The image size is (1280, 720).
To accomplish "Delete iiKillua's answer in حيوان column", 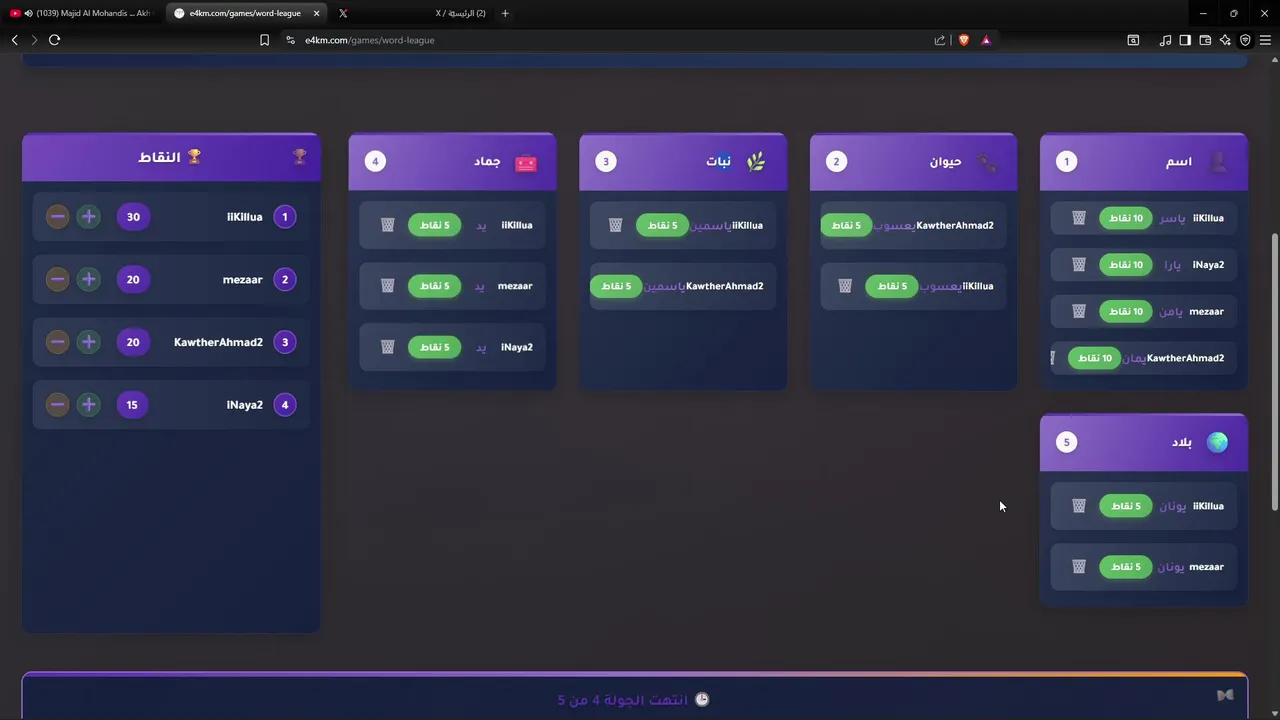I will coord(845,286).
